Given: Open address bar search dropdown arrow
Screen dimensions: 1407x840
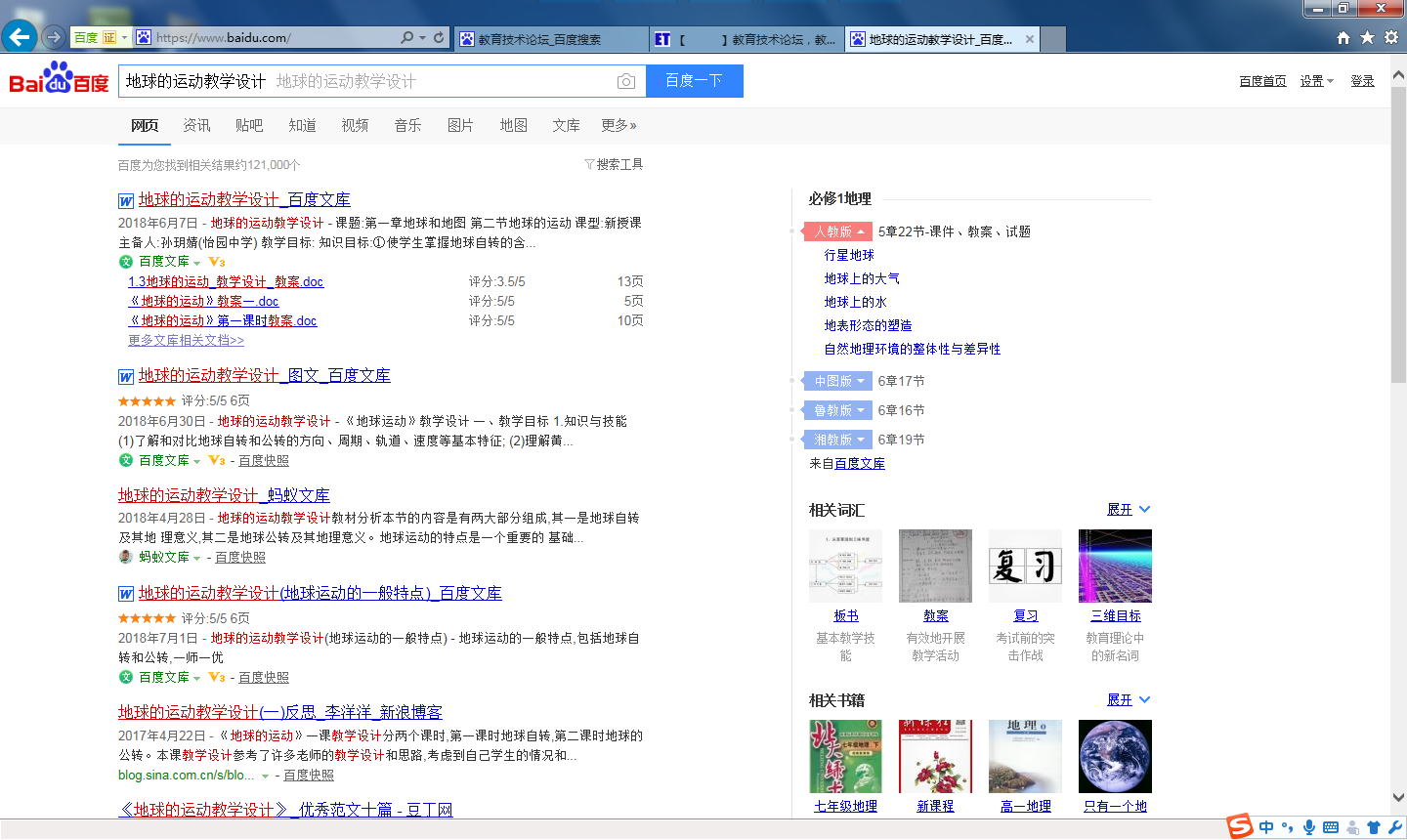Looking at the screenshot, I should pos(422,37).
